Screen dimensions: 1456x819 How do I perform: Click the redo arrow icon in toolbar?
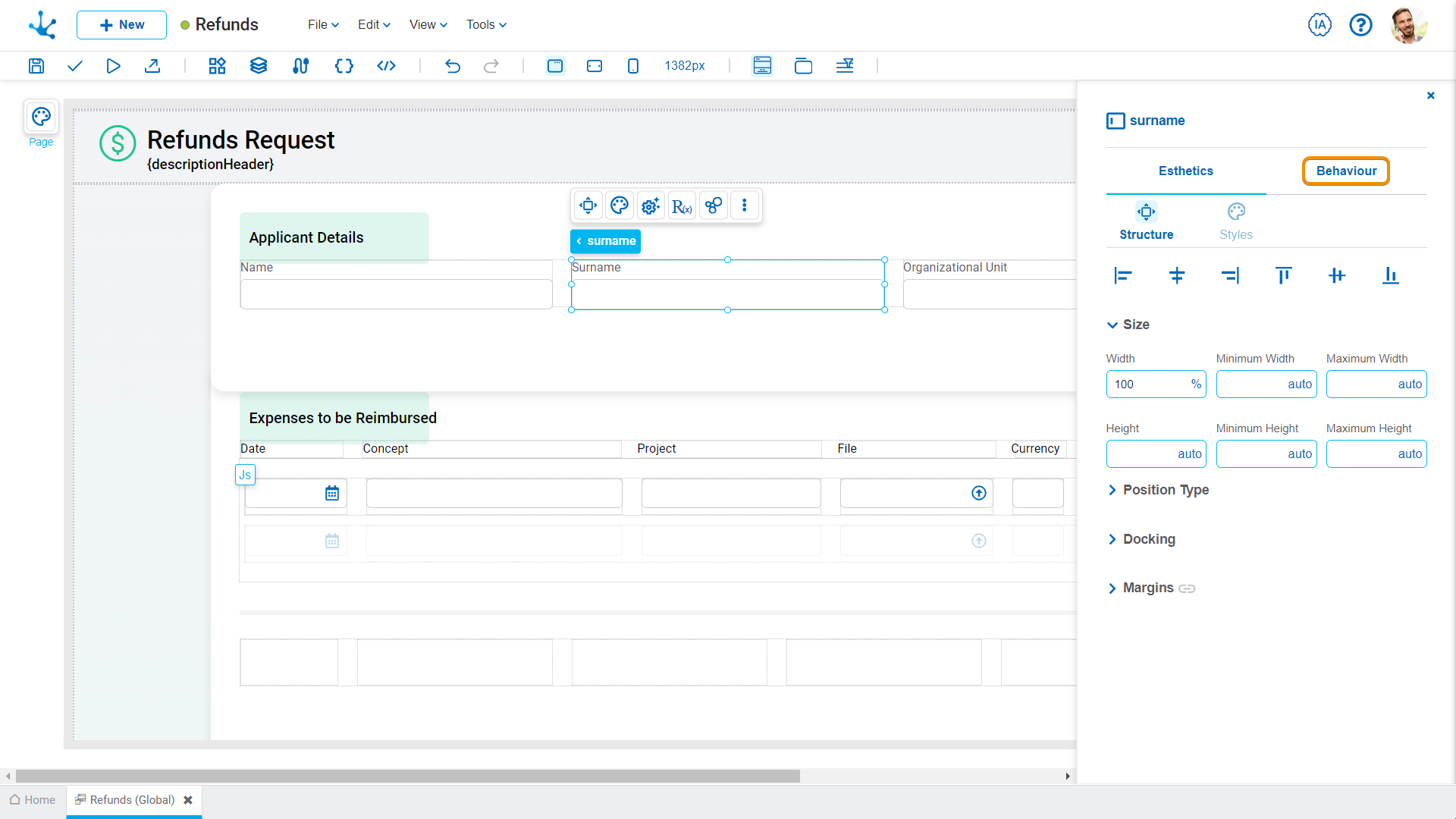pyautogui.click(x=492, y=66)
